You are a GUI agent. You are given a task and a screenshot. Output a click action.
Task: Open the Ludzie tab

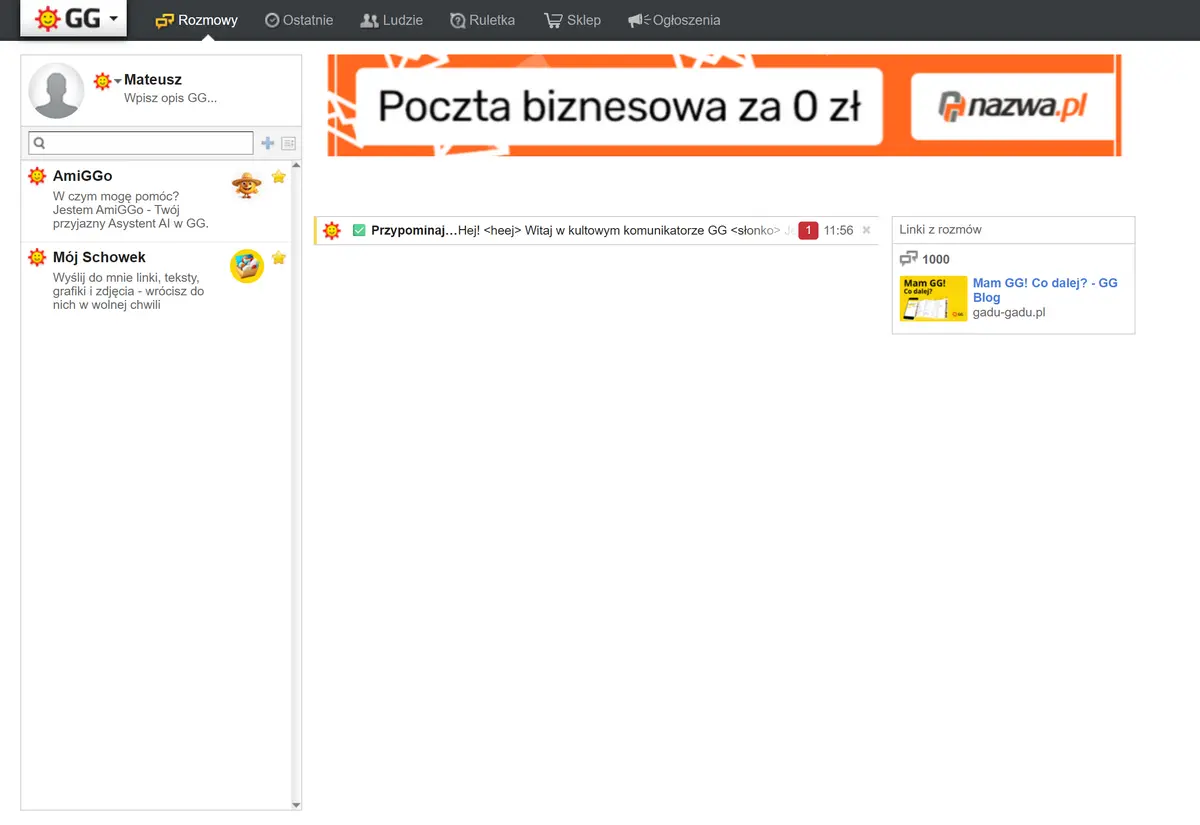[391, 20]
